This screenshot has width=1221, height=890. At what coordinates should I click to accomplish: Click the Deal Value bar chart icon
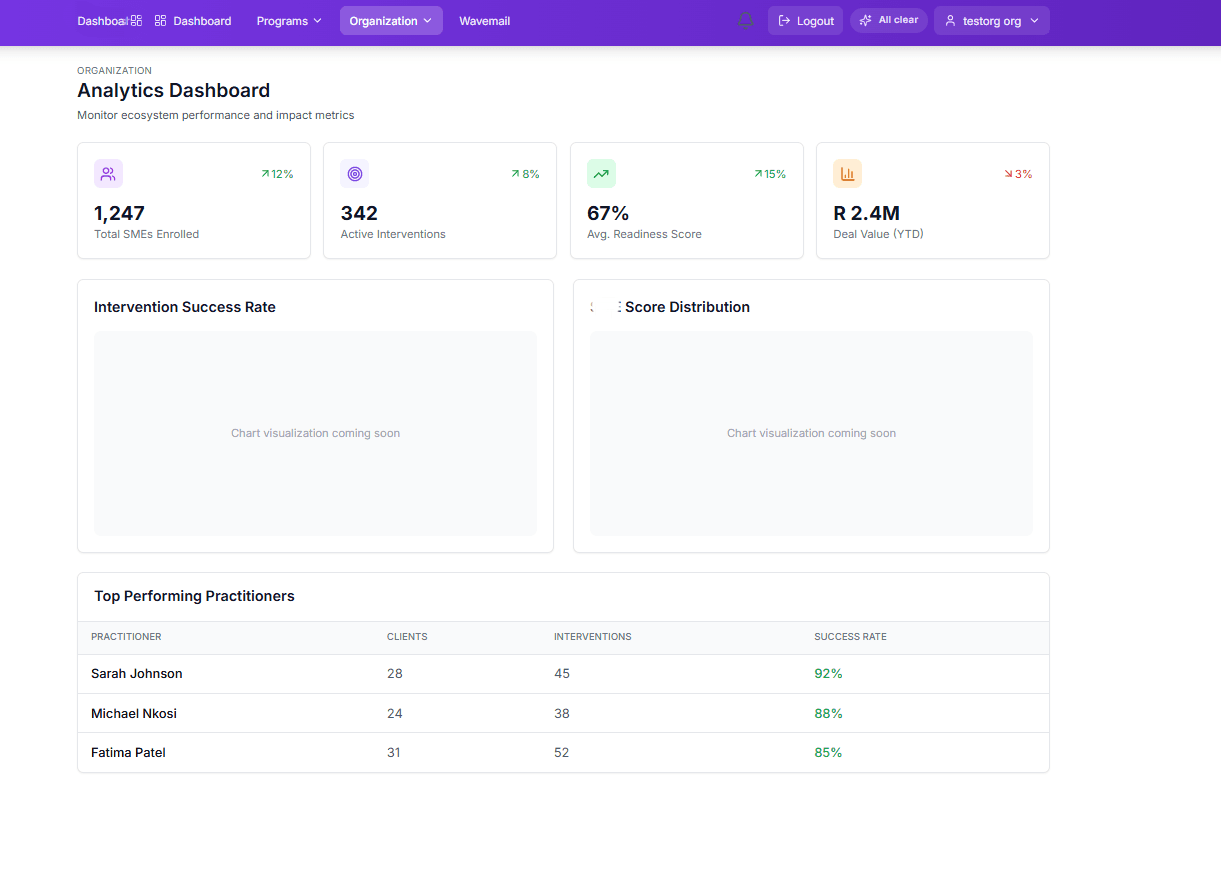tap(847, 173)
